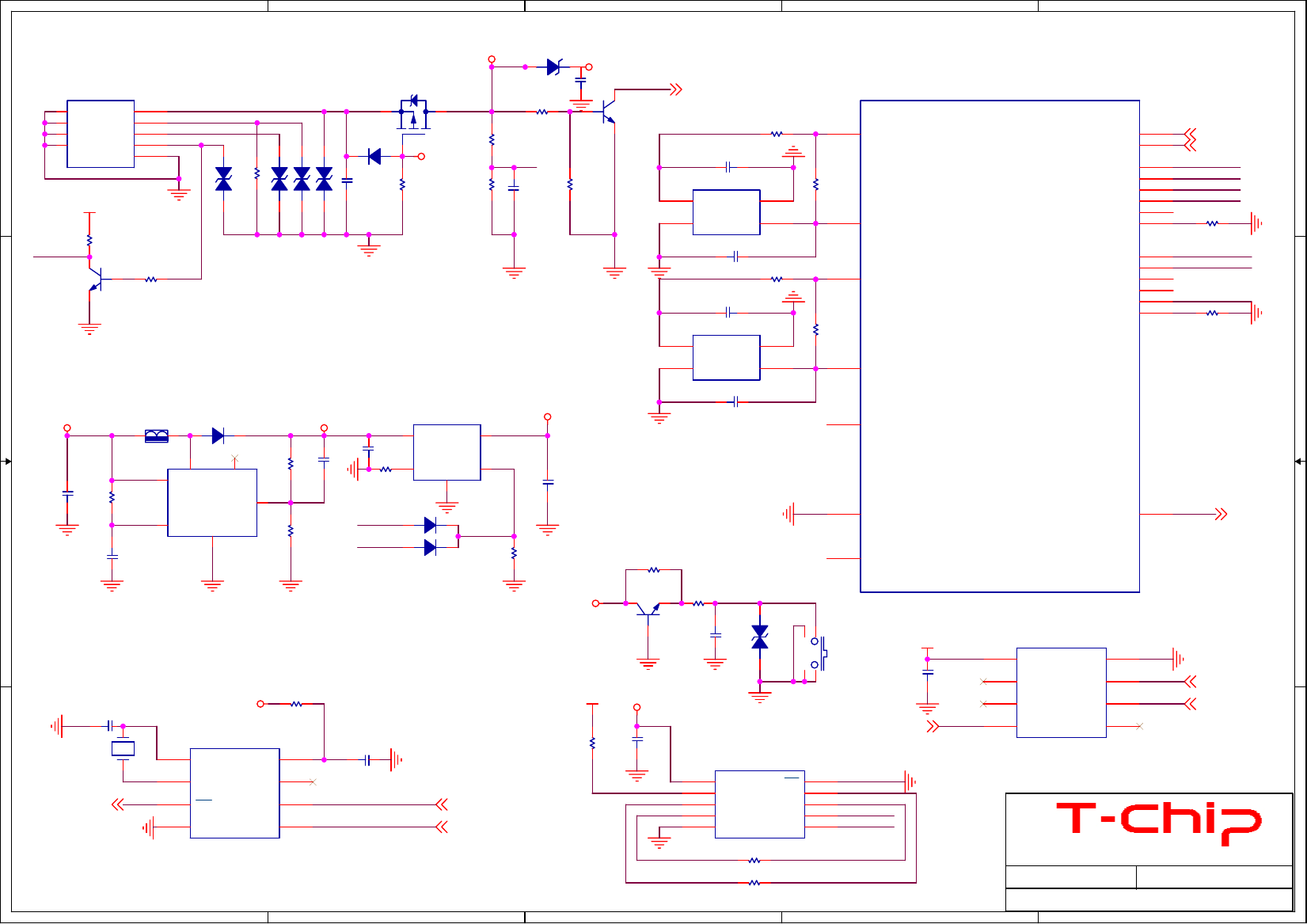Click the transistor with the resistor looped above it

click(648, 609)
